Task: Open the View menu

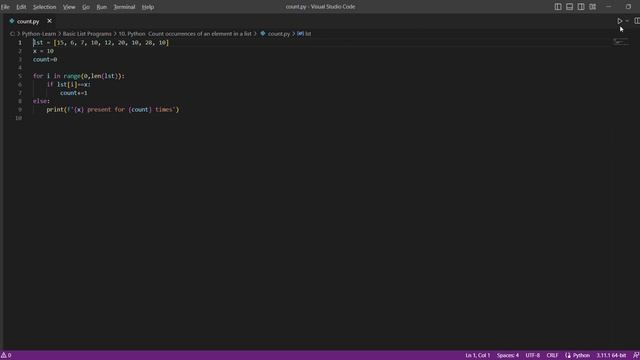Action: 69,7
